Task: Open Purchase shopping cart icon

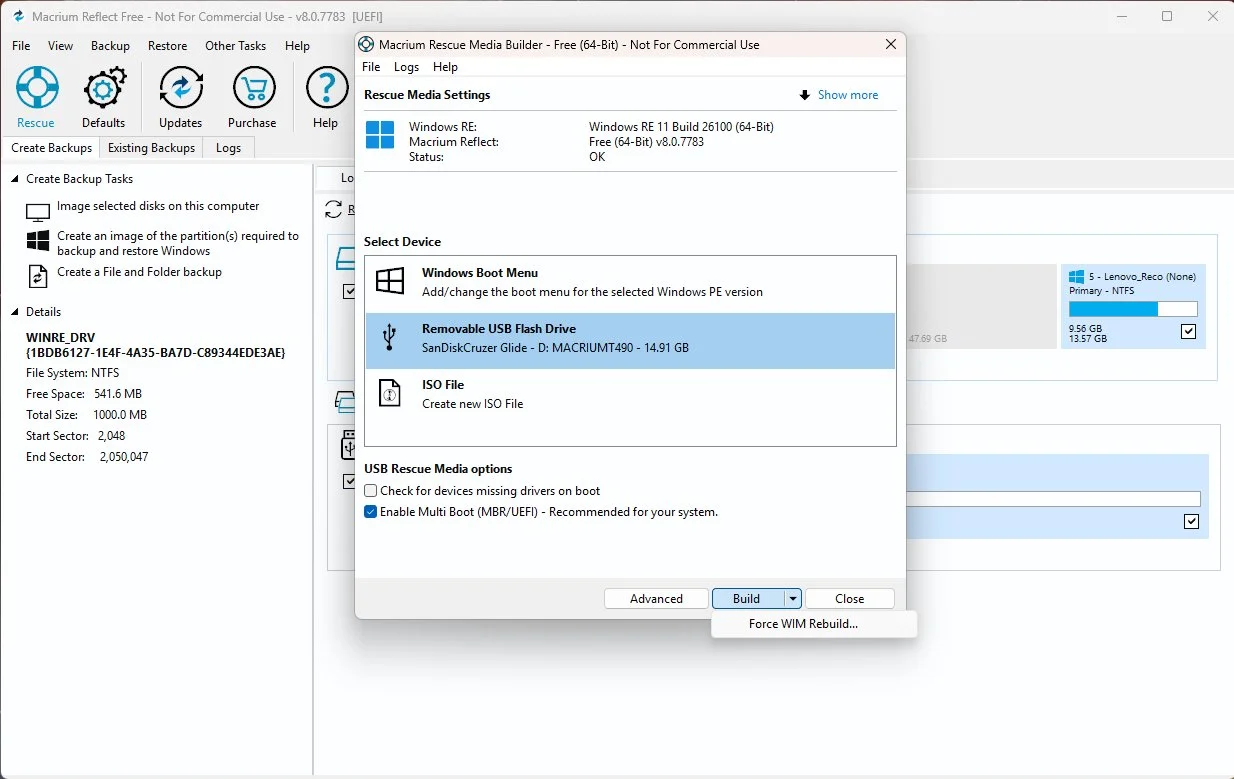Action: 253,88
